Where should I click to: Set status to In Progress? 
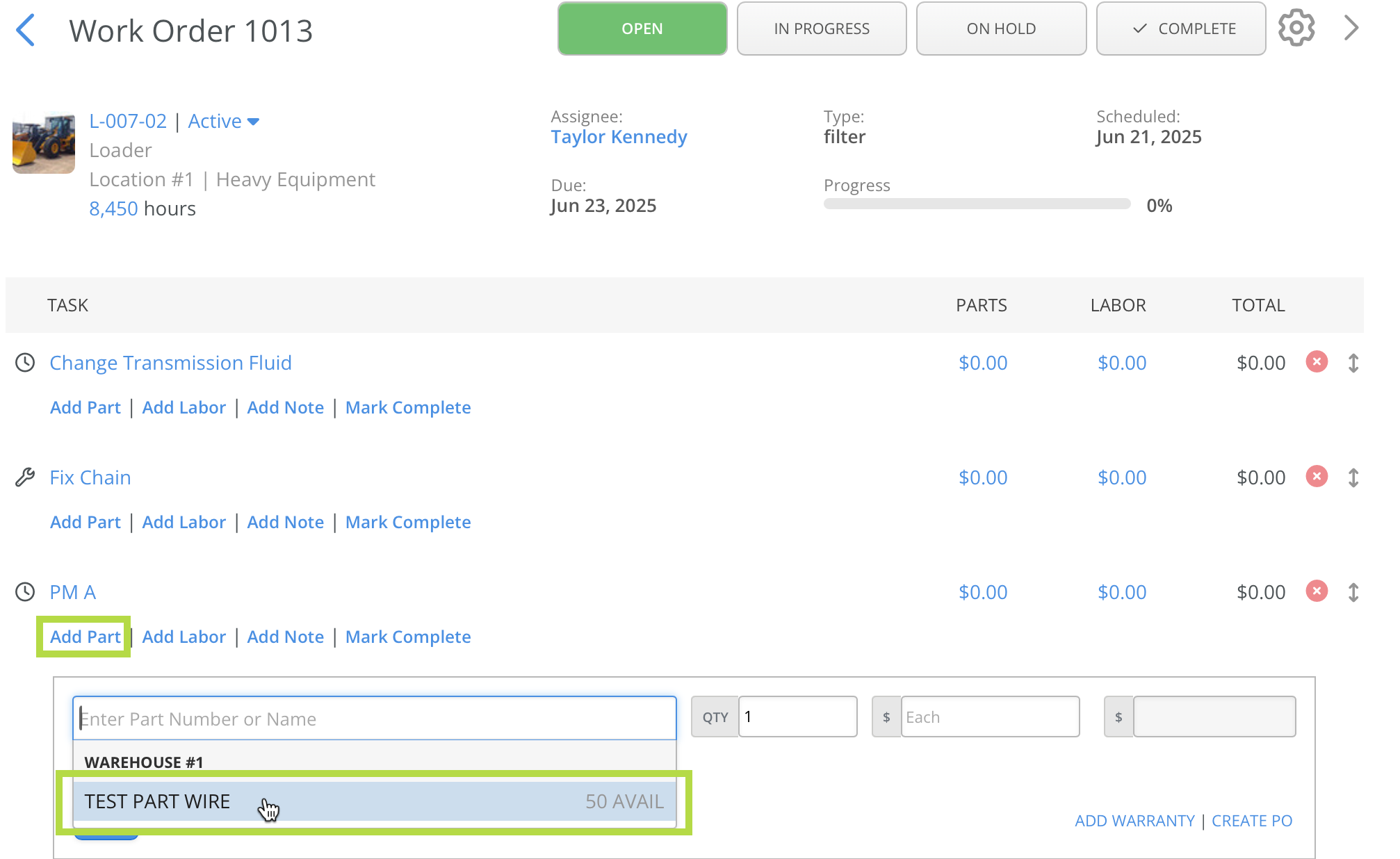[x=822, y=28]
